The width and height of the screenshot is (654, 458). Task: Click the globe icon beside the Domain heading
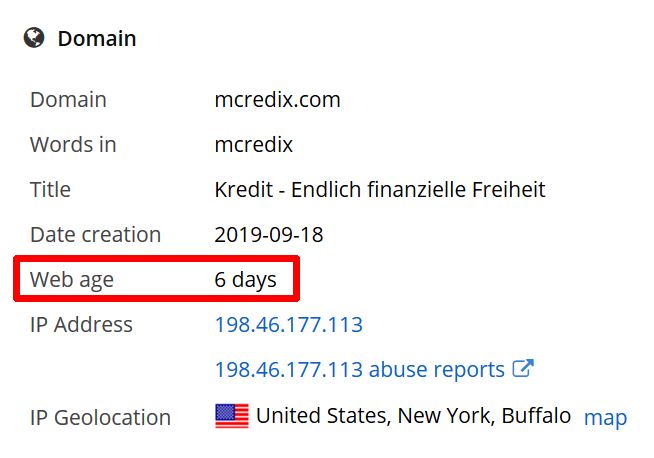[x=34, y=38]
